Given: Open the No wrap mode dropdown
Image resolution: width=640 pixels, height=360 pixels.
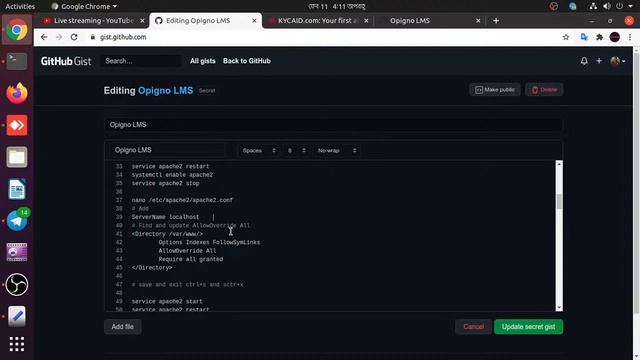Looking at the screenshot, I should coord(336,151).
